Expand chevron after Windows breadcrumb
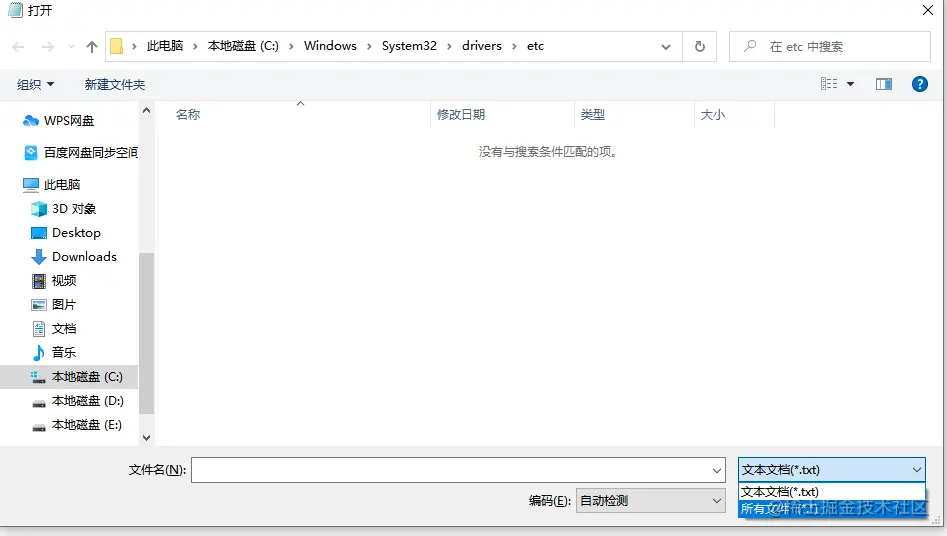The width and height of the screenshot is (947, 536). (x=369, y=47)
